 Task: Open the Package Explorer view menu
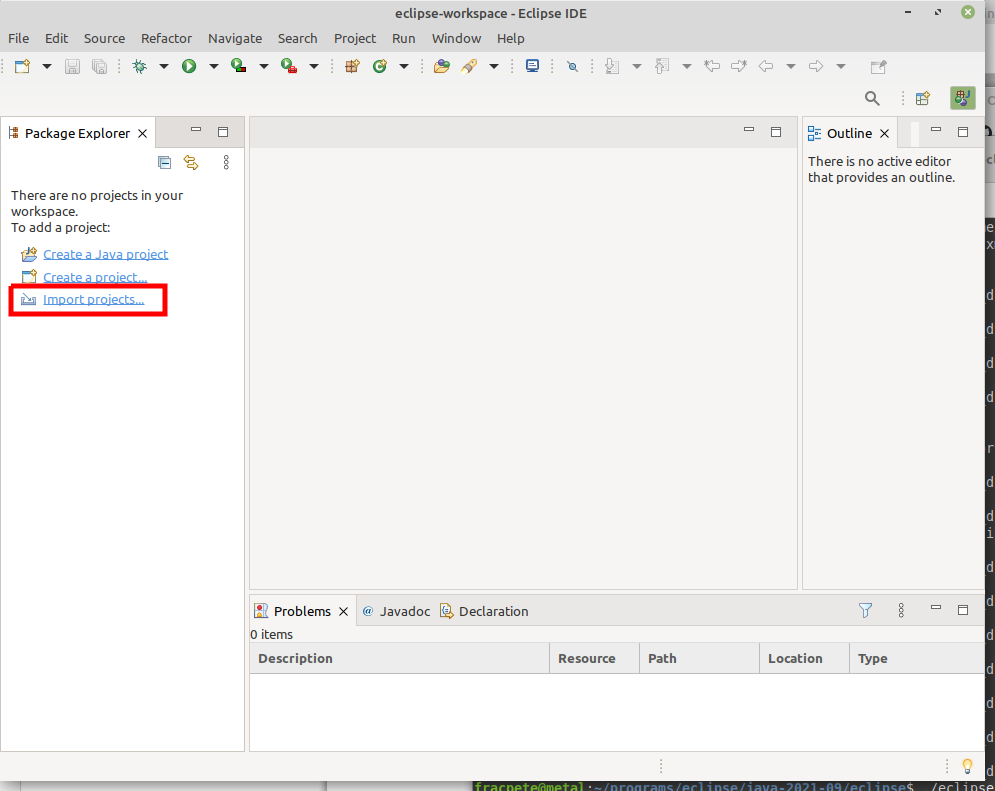click(226, 163)
